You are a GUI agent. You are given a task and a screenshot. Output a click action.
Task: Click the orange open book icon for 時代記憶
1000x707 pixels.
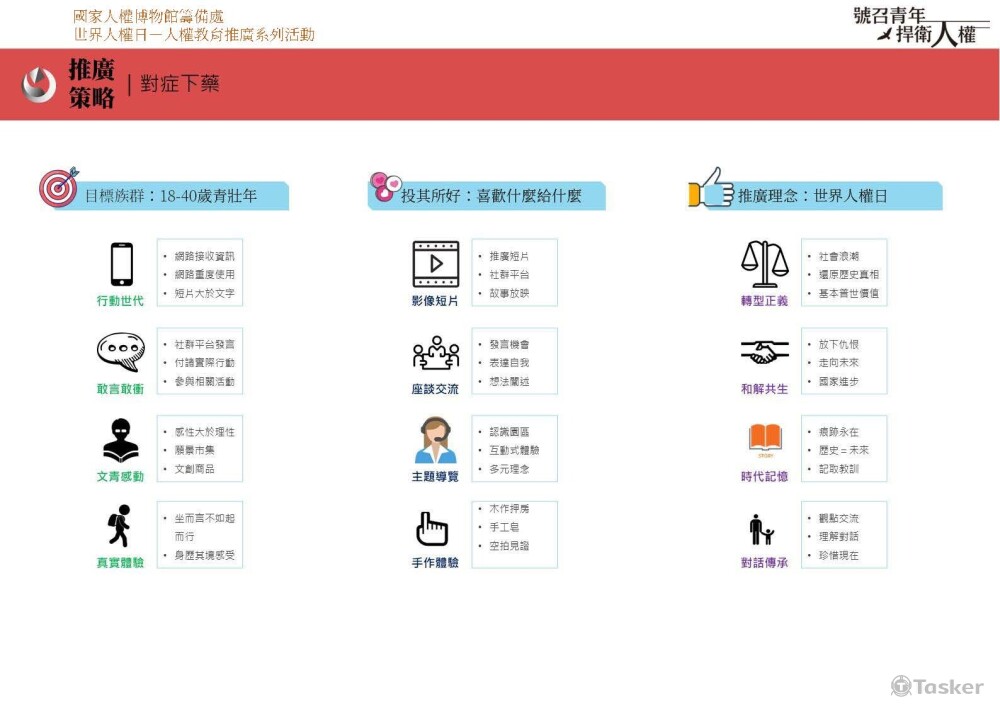765,440
